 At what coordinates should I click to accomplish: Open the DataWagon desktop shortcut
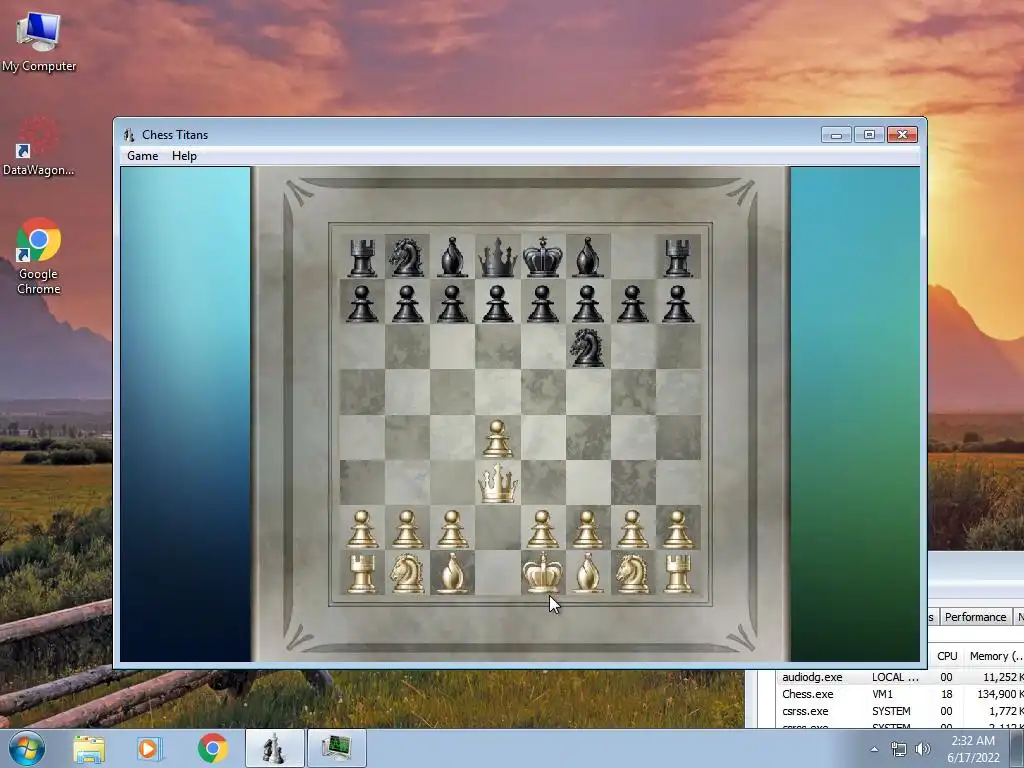click(x=39, y=146)
